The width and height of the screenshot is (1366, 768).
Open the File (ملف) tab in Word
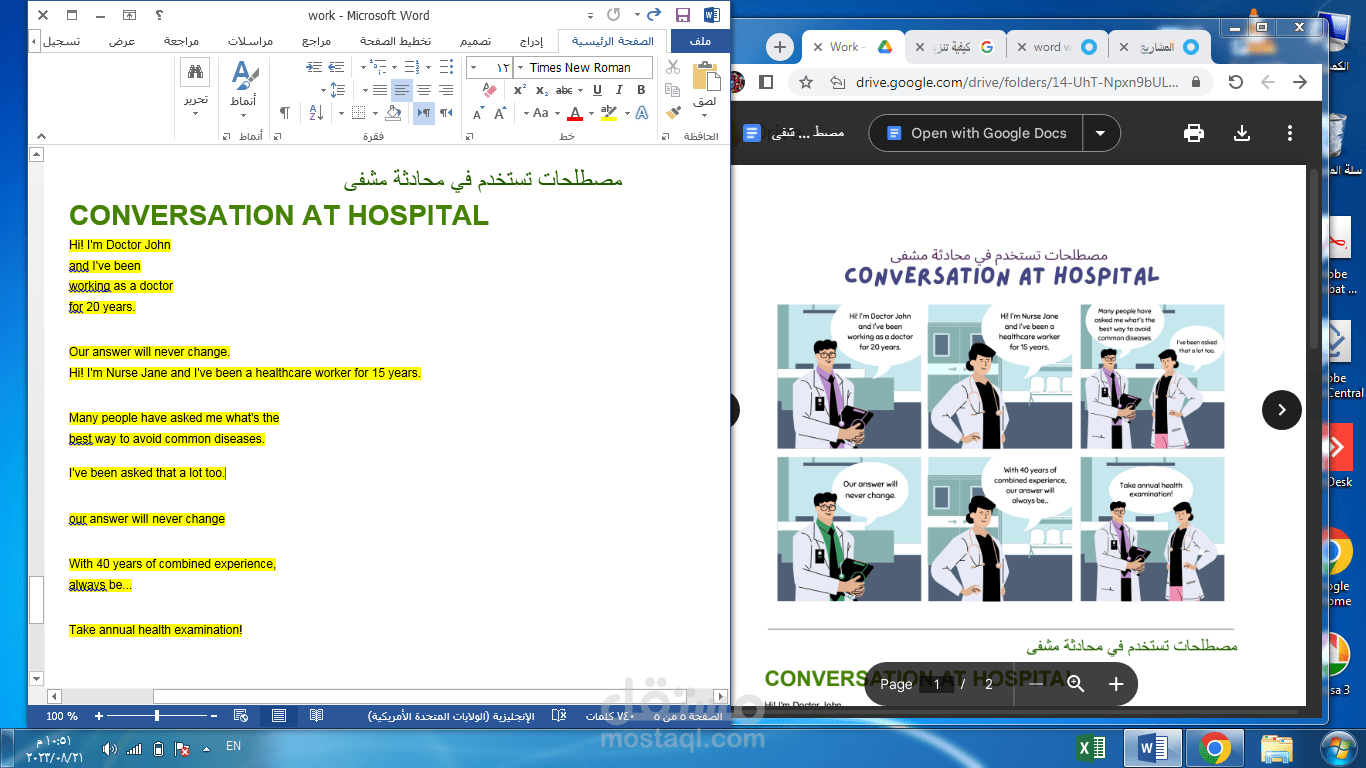700,41
